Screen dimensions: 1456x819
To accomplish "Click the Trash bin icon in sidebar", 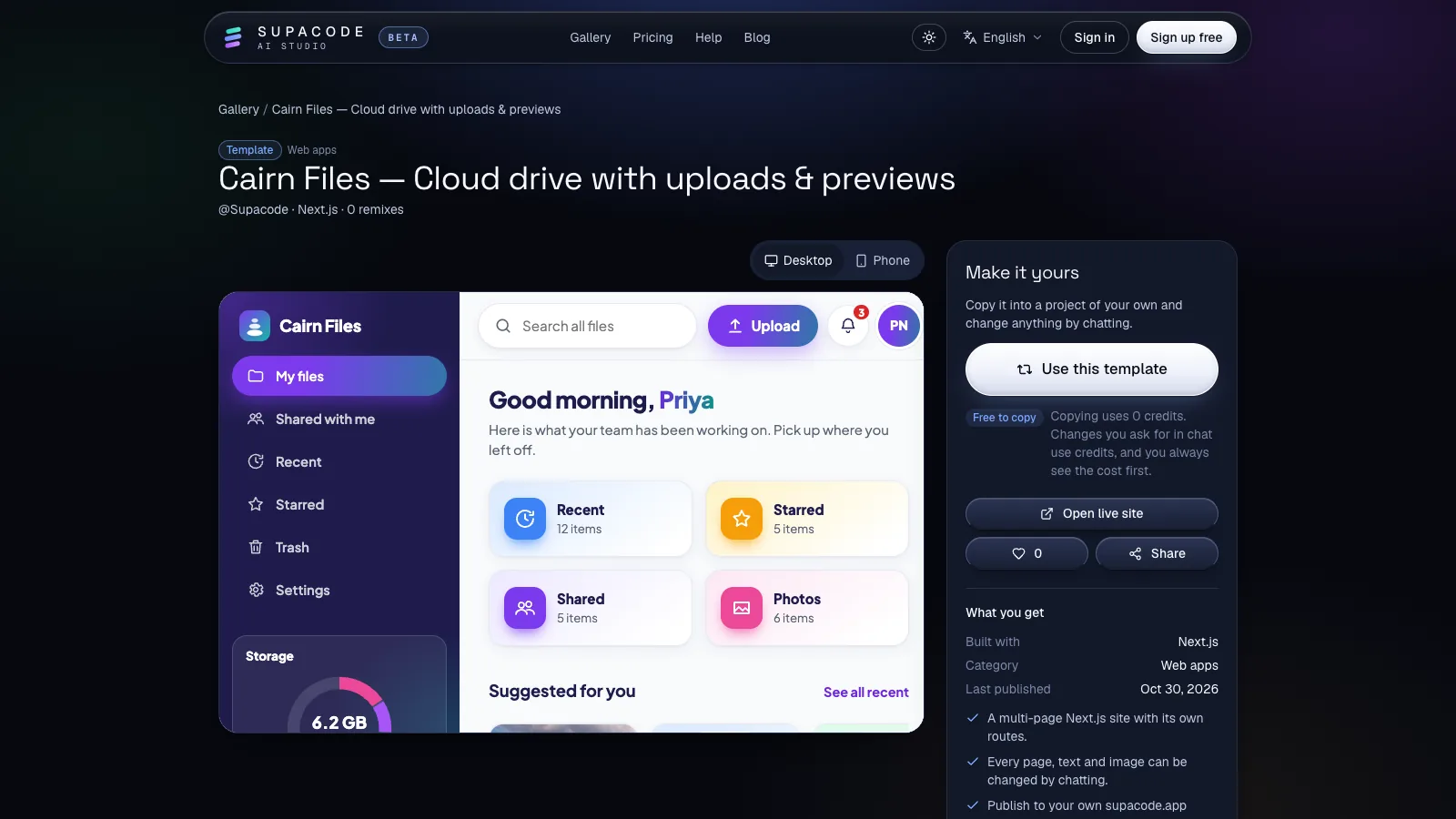I will coord(256,547).
